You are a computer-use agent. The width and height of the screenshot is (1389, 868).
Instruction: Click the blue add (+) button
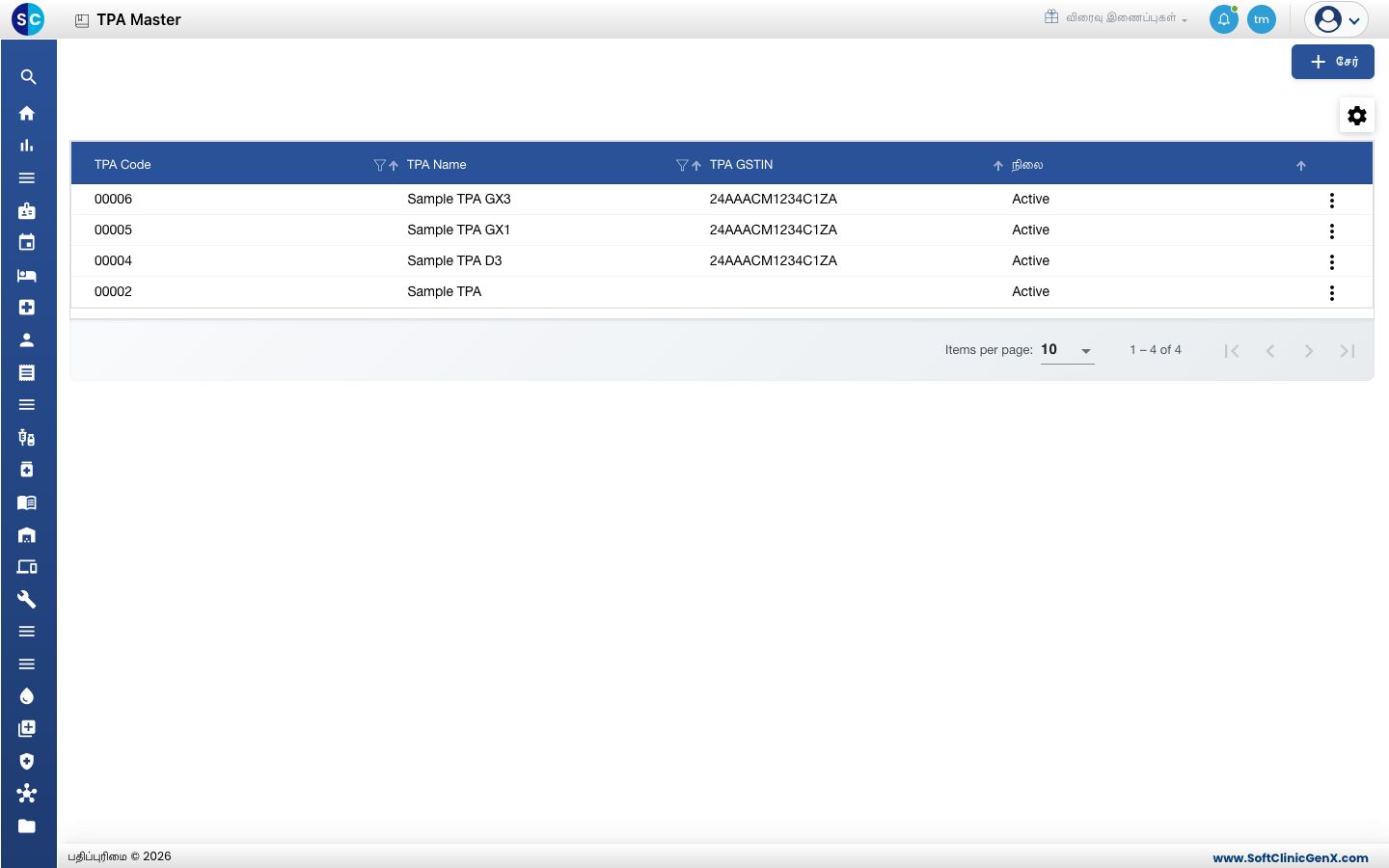point(1333,62)
